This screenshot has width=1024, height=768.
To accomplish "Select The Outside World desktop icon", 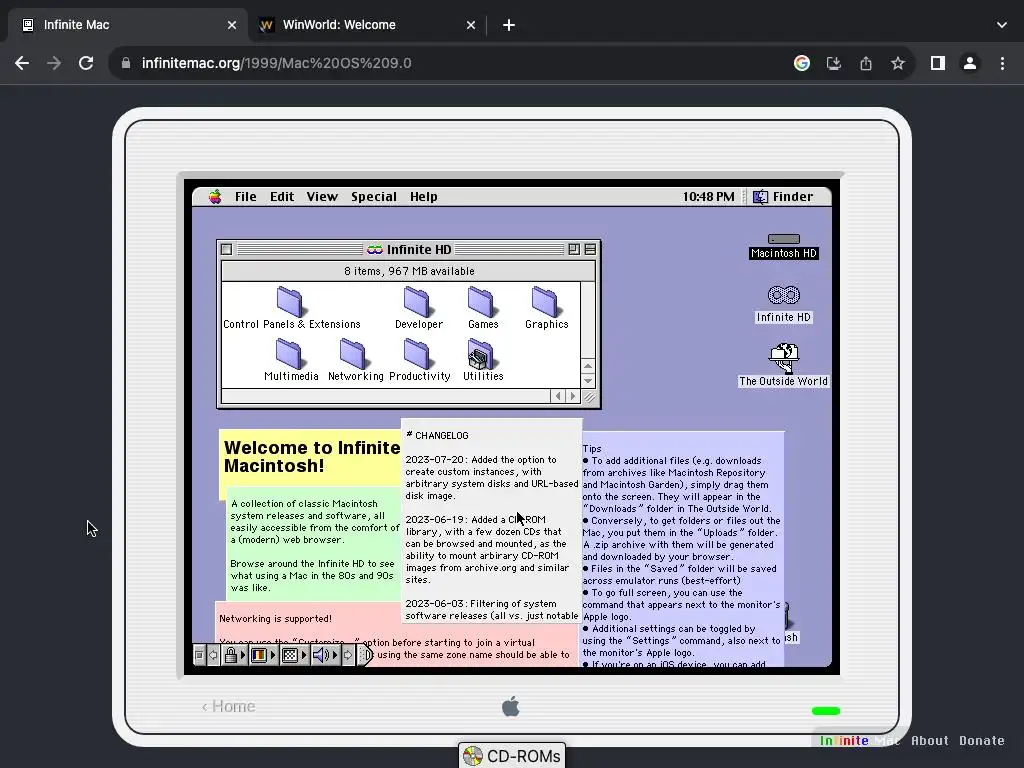I will [784, 365].
